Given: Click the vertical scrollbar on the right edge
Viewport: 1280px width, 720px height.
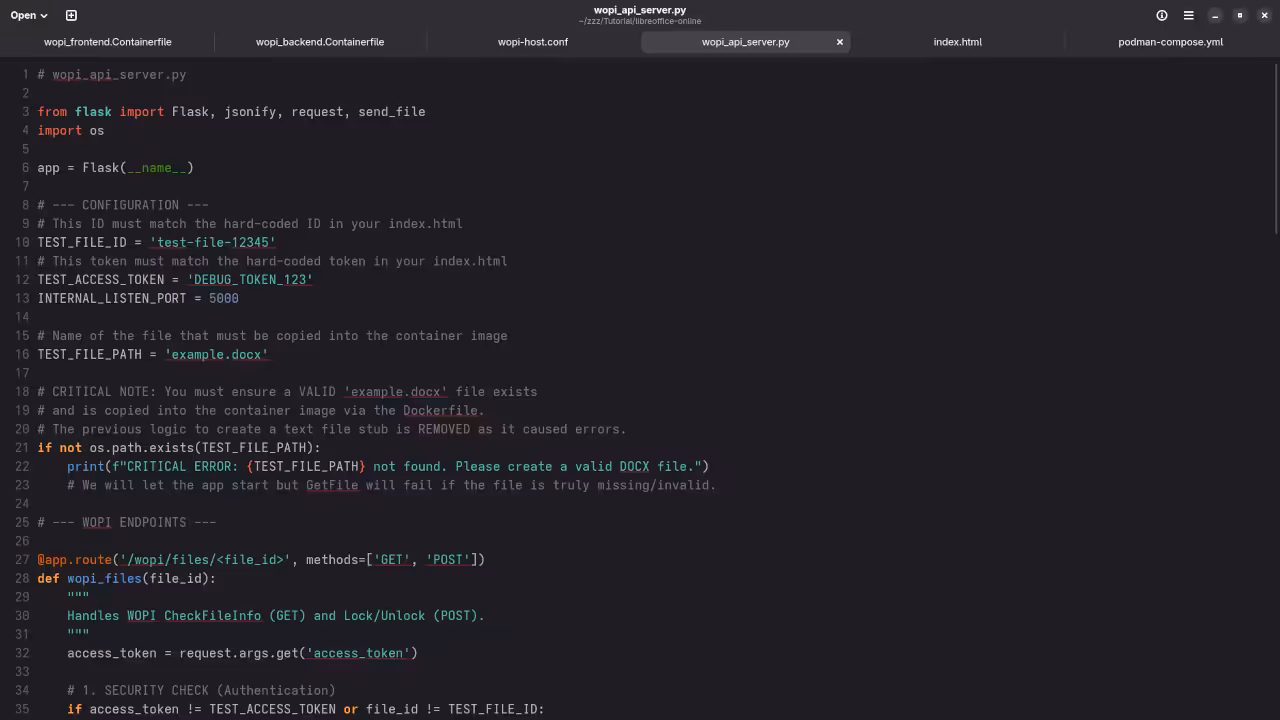Looking at the screenshot, I should click(1275, 150).
